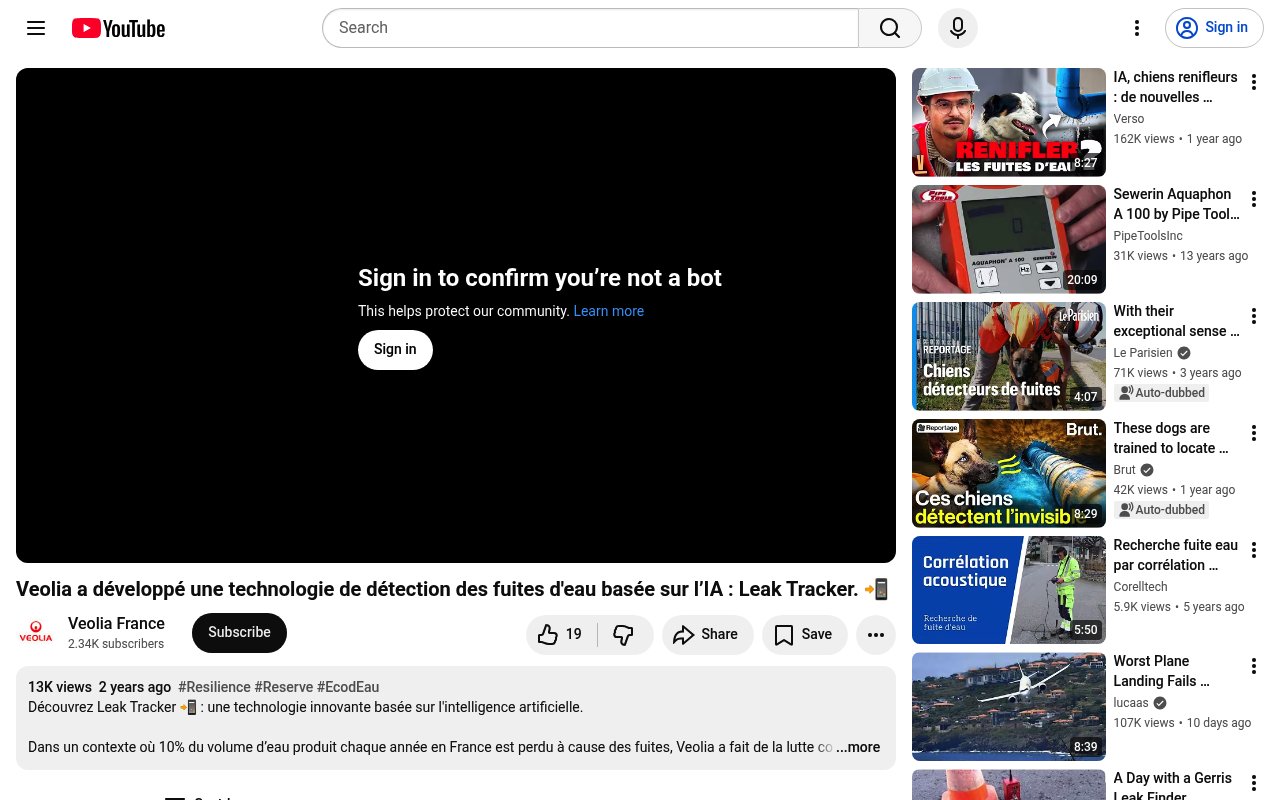The width and height of the screenshot is (1280, 800).
Task: Click Auto-dubbed badge on Brut video
Action: pyautogui.click(x=1162, y=510)
